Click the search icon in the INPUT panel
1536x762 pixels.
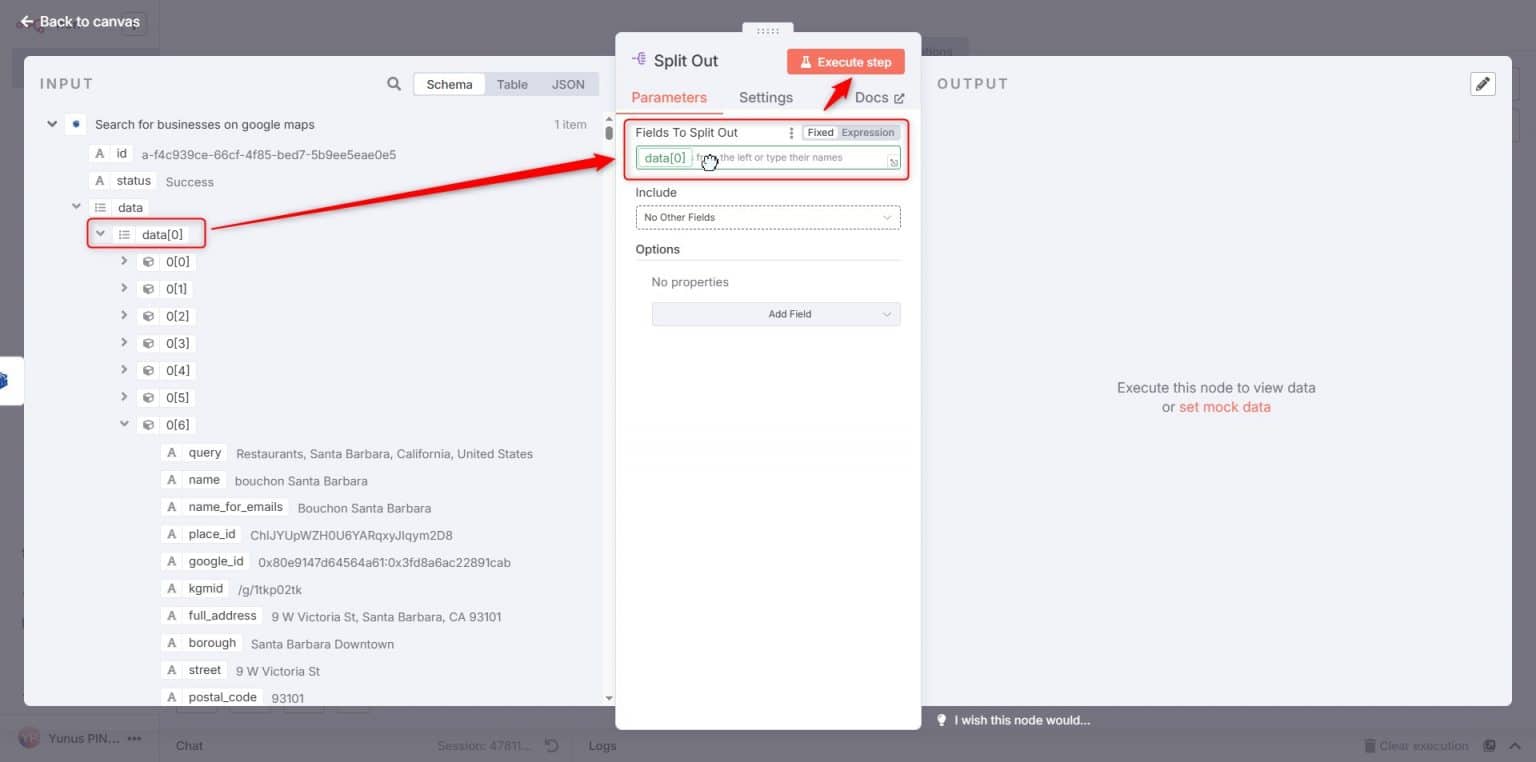click(x=394, y=84)
